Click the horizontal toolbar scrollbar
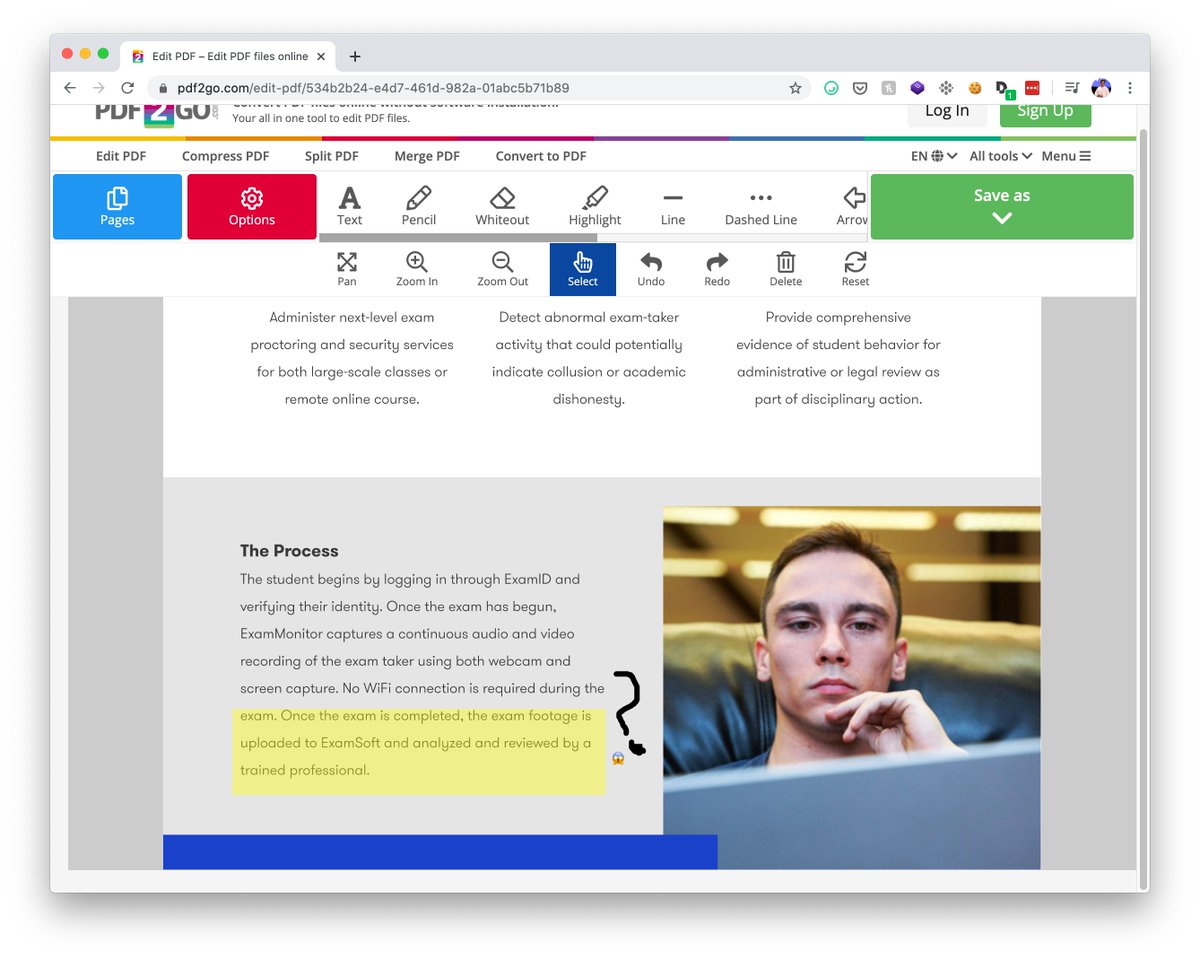Image resolution: width=1200 pixels, height=959 pixels. (458, 238)
